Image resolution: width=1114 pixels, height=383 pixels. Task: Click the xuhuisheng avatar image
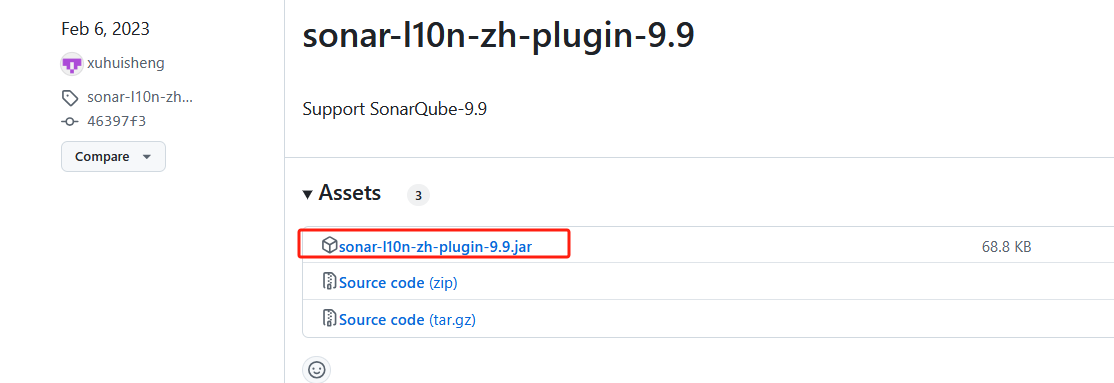point(72,64)
